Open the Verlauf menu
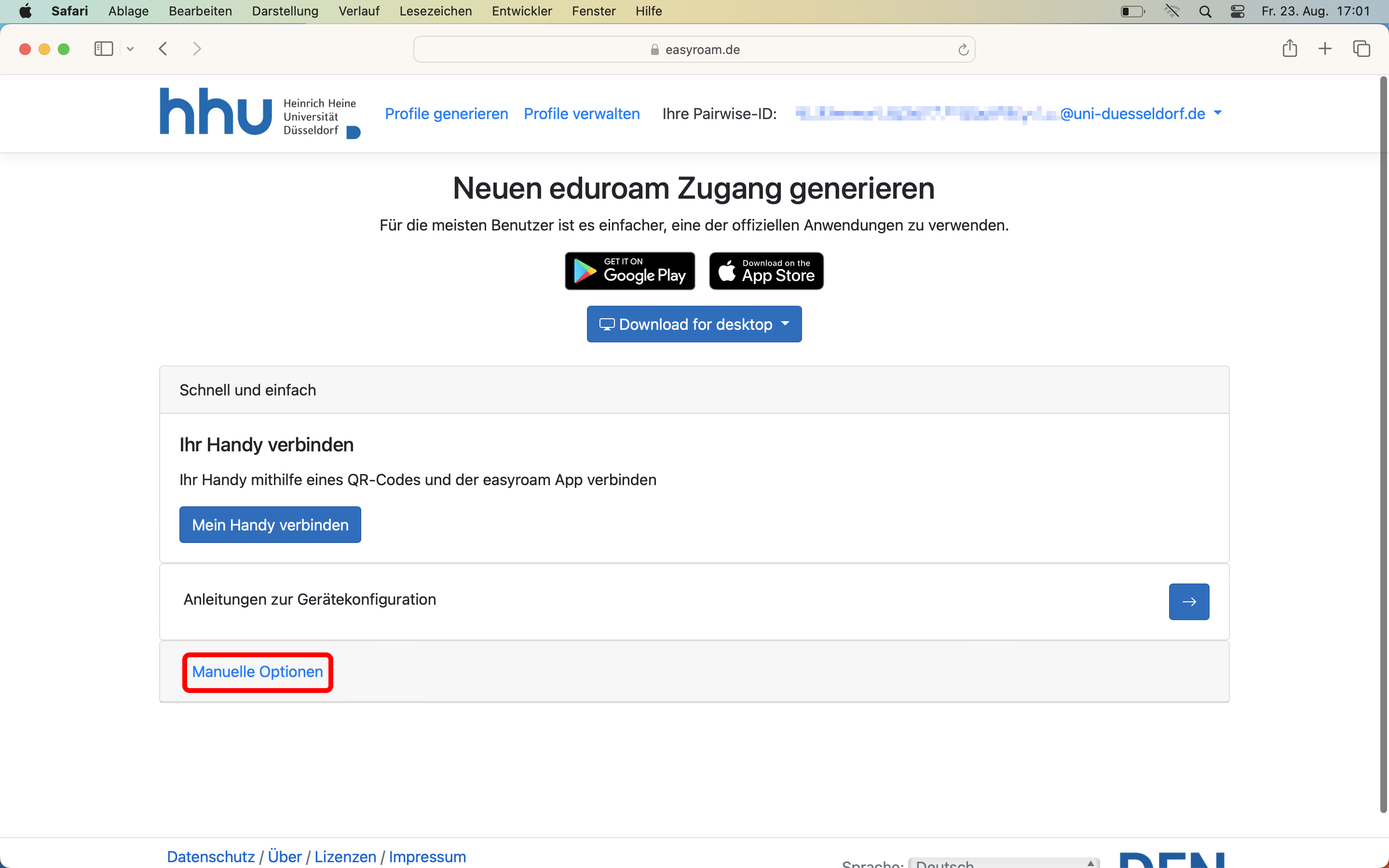 tap(359, 11)
